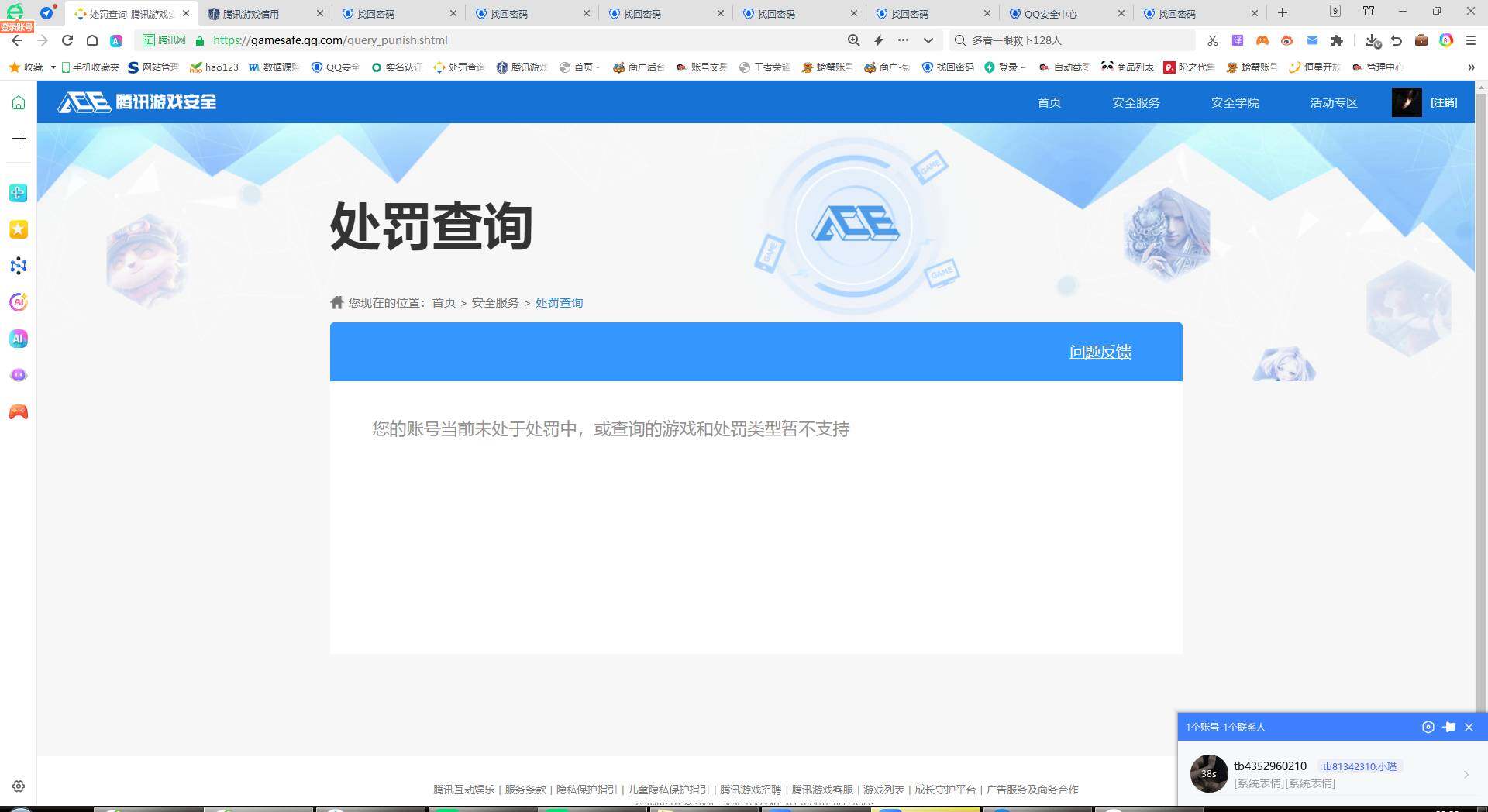Open the 网站管理 bookmark
The image size is (1488, 812).
pyautogui.click(x=153, y=67)
